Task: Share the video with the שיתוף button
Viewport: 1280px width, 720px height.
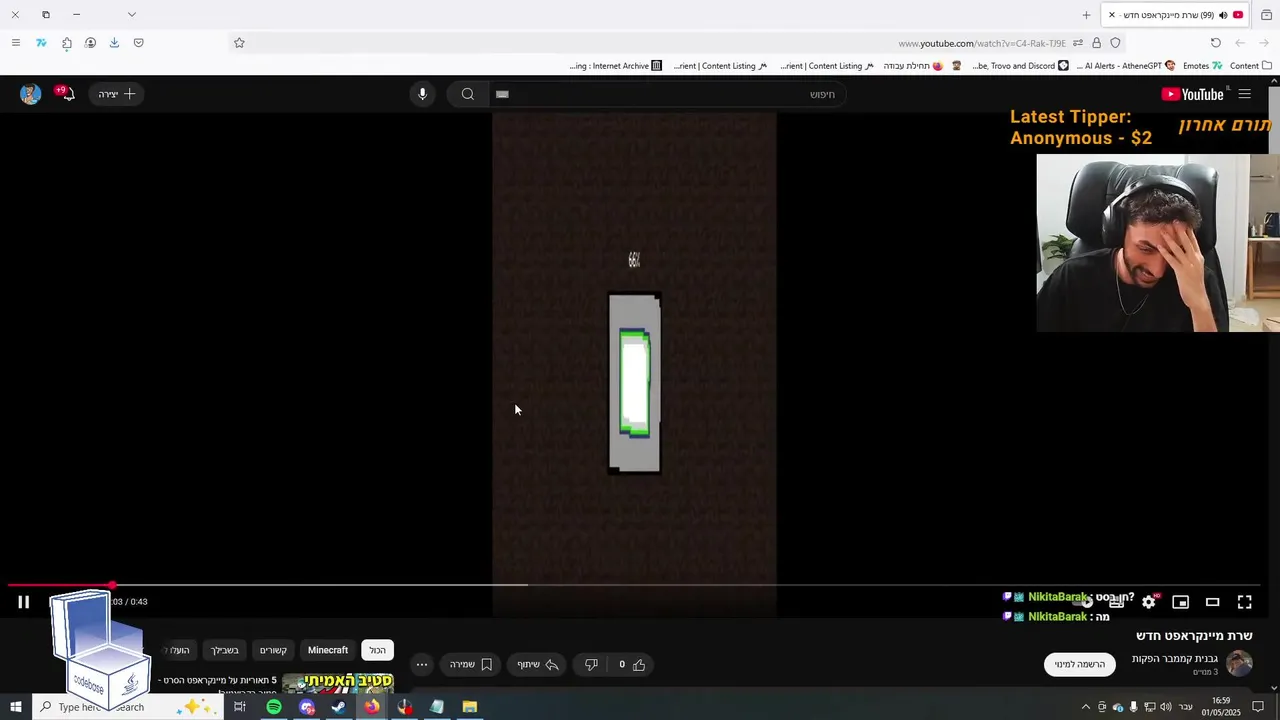Action: pos(538,664)
